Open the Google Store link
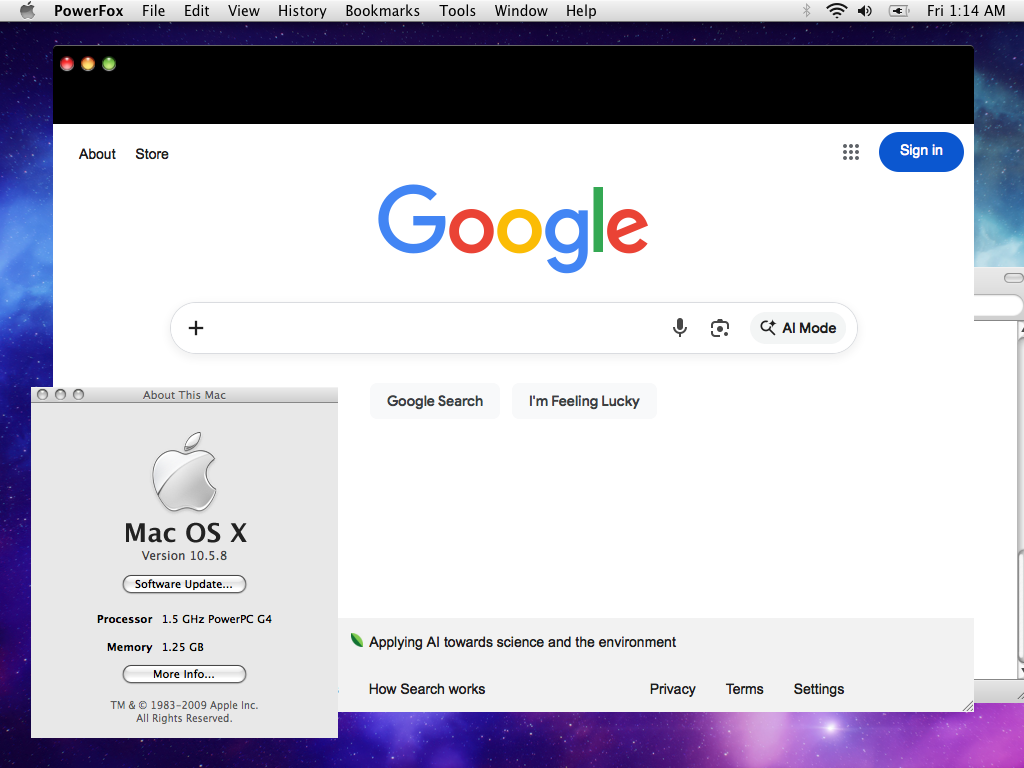Viewport: 1024px width, 768px height. (x=152, y=154)
